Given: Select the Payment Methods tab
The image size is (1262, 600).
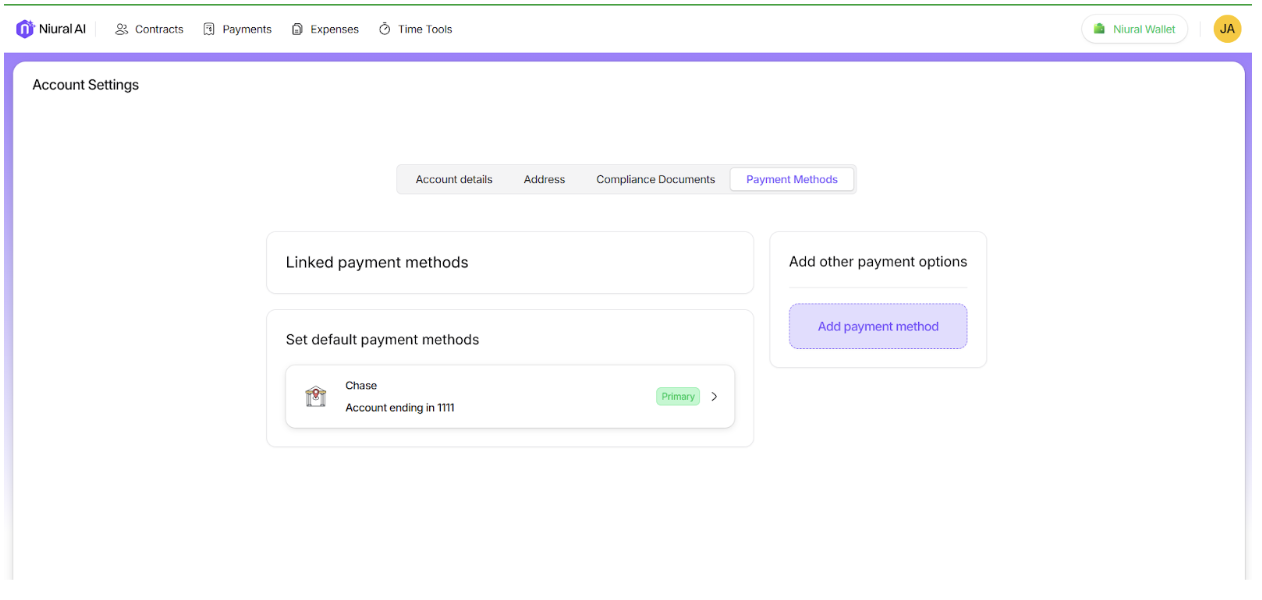Looking at the screenshot, I should coord(791,180).
